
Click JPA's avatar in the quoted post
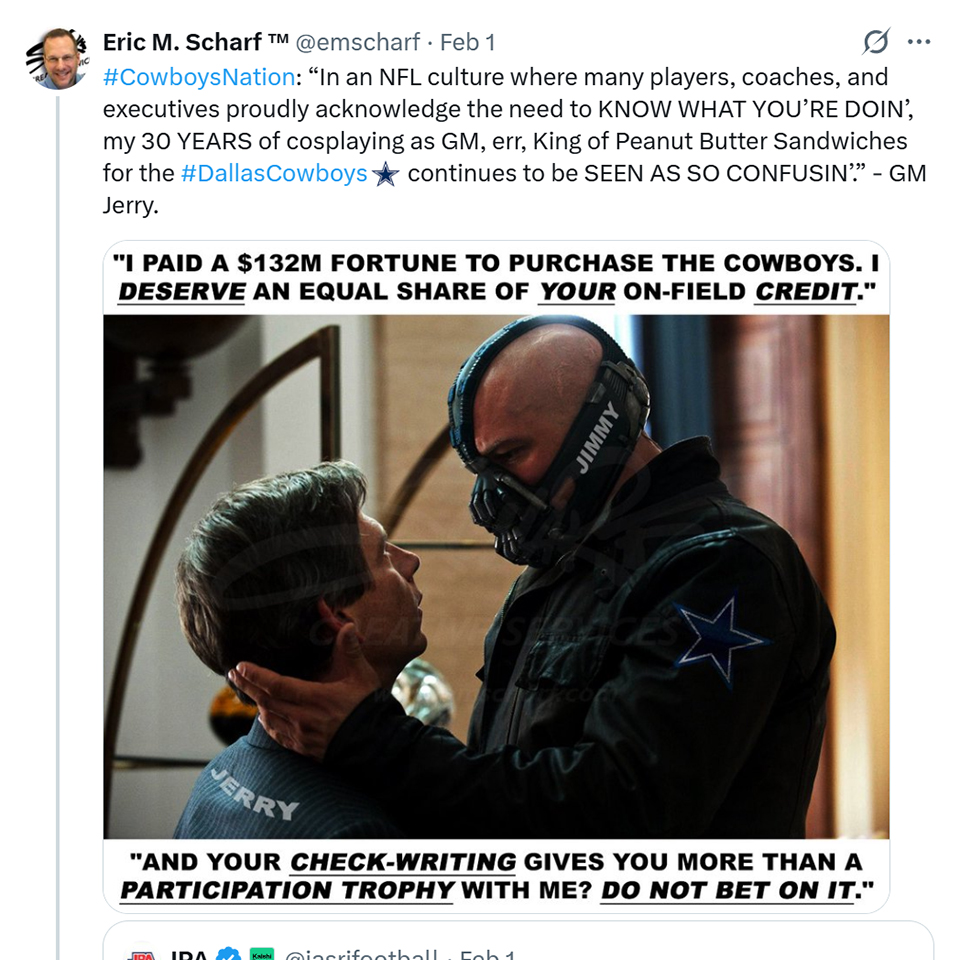(141, 954)
